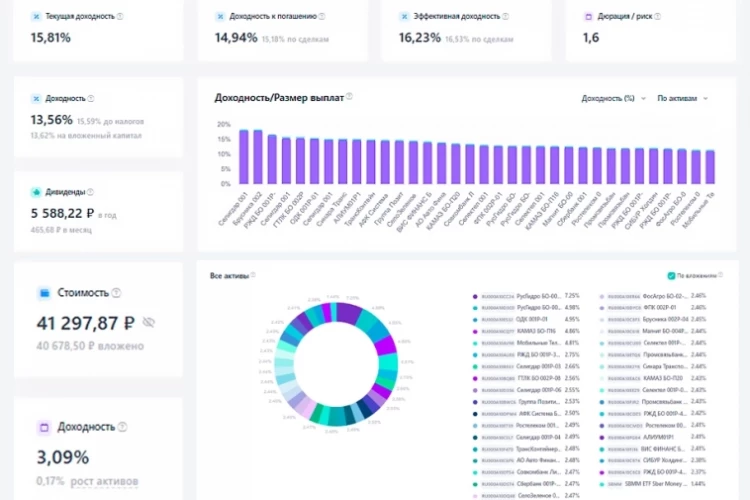Open info tooltip beside Текущая доходность
Viewport: 750px width, 500px height.
120,16
